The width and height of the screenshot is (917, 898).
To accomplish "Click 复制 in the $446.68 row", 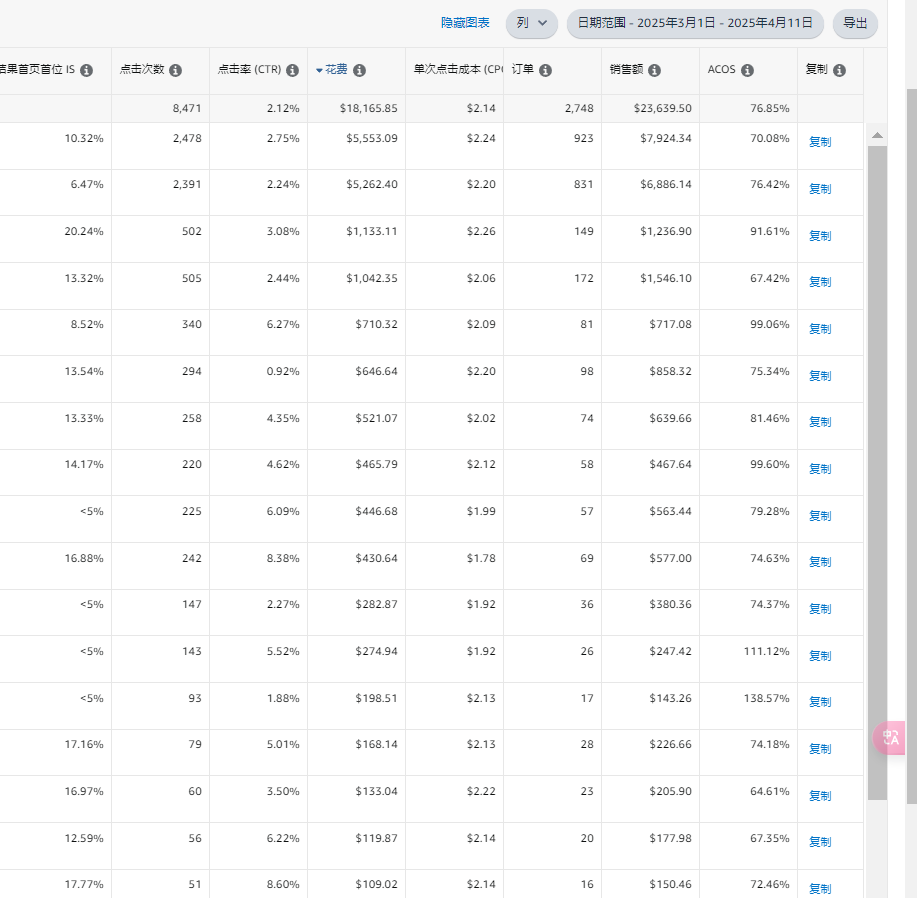I will pyautogui.click(x=820, y=516).
